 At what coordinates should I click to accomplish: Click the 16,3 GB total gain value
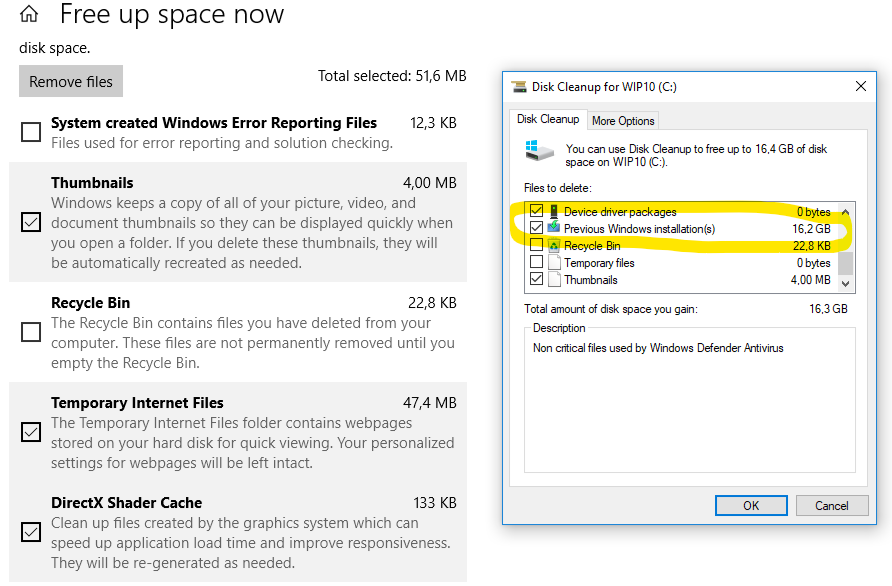click(828, 309)
